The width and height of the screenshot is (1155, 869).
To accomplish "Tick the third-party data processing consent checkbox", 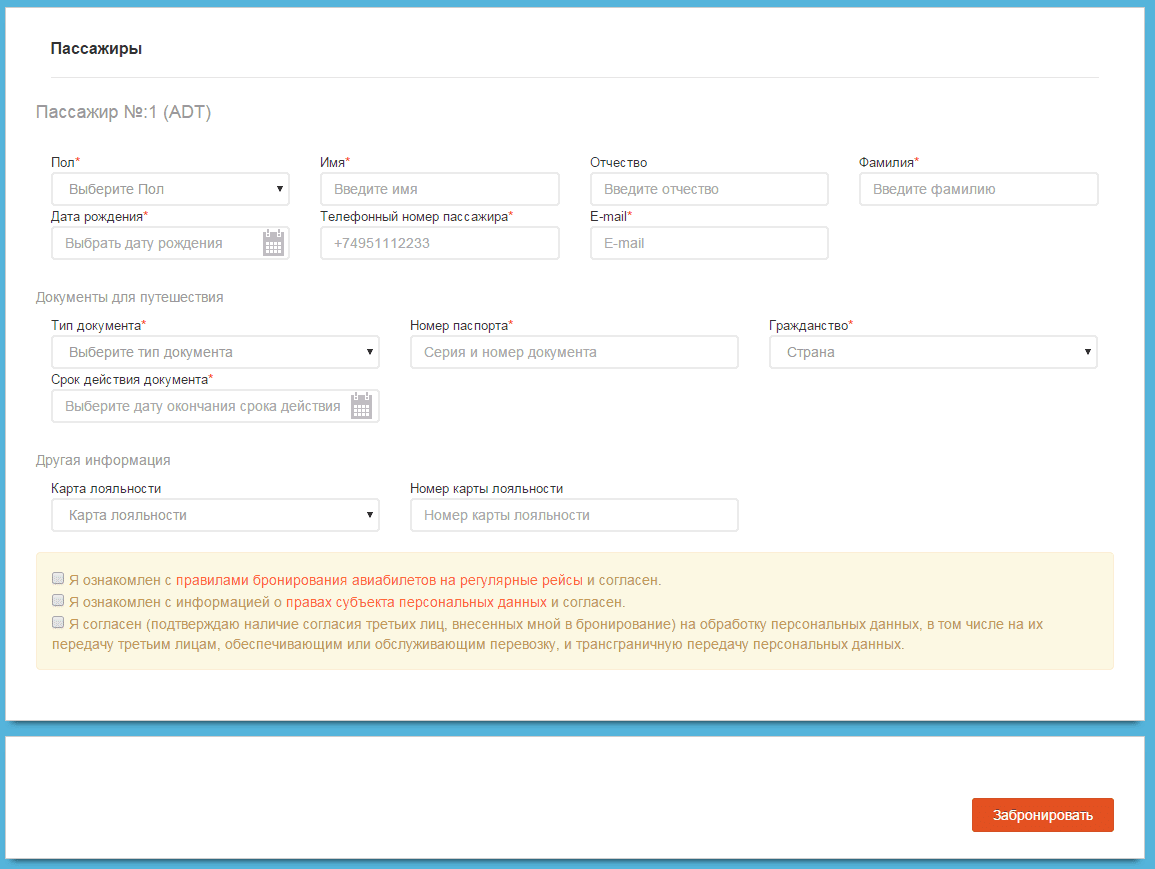I will [57, 622].
